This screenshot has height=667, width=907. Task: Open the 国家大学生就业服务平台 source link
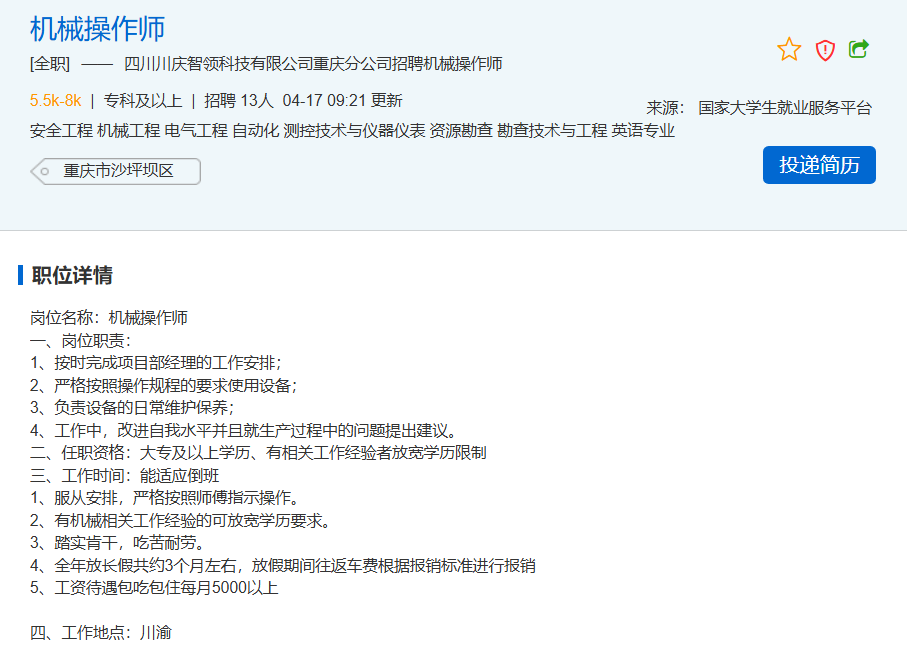tap(785, 108)
